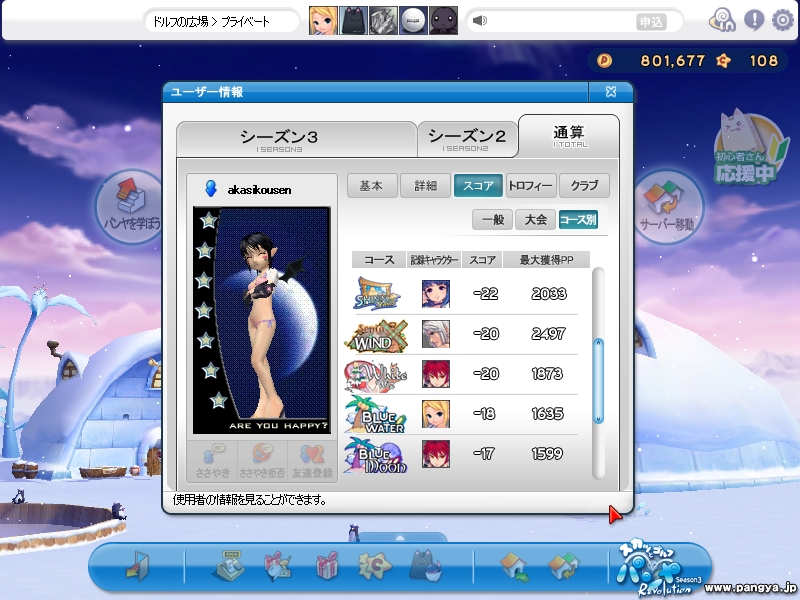Open the cash register shop icon
Image resolution: width=800 pixels, height=600 pixels.
[228, 565]
